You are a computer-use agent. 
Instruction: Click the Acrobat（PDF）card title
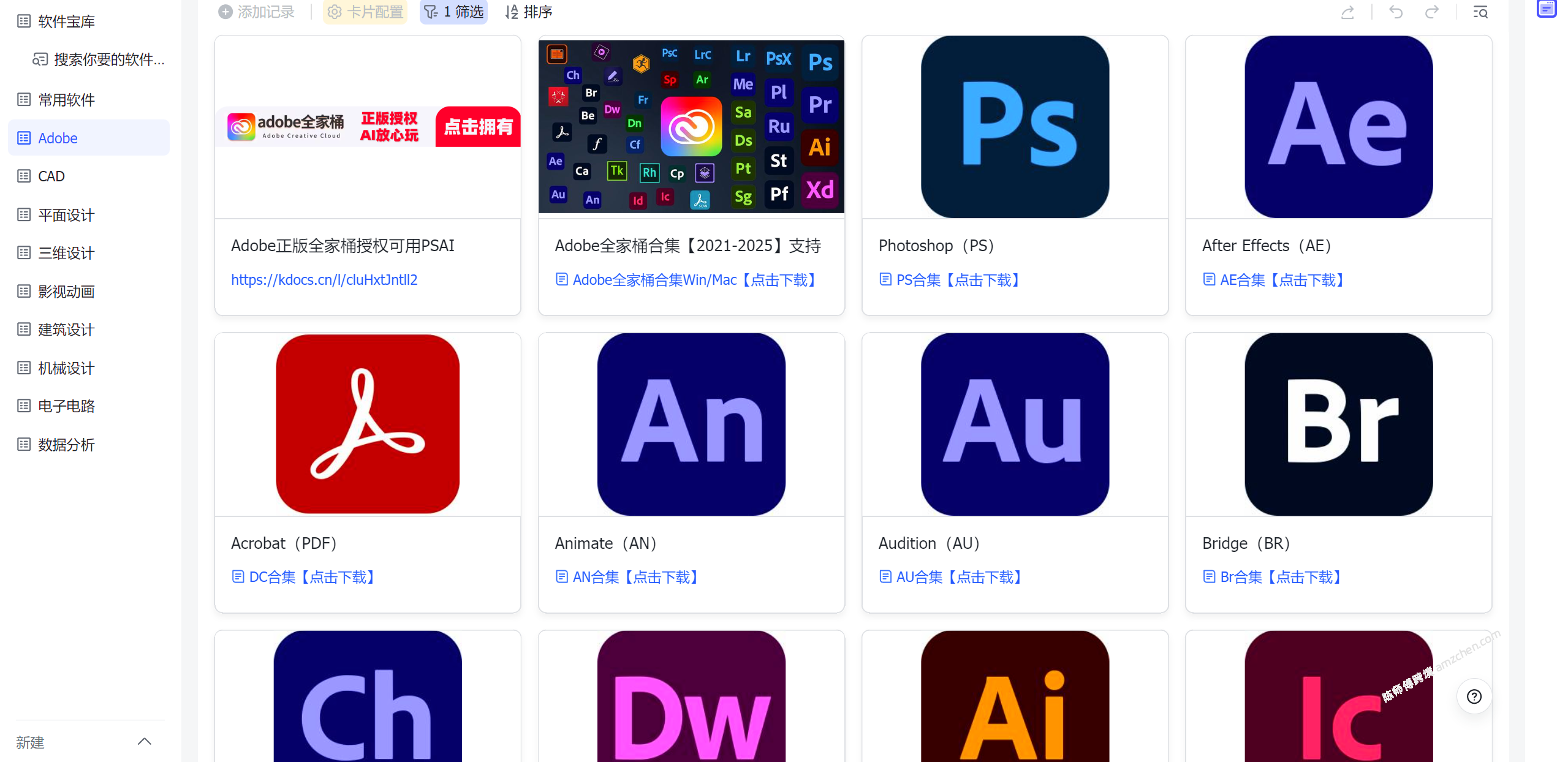click(284, 543)
